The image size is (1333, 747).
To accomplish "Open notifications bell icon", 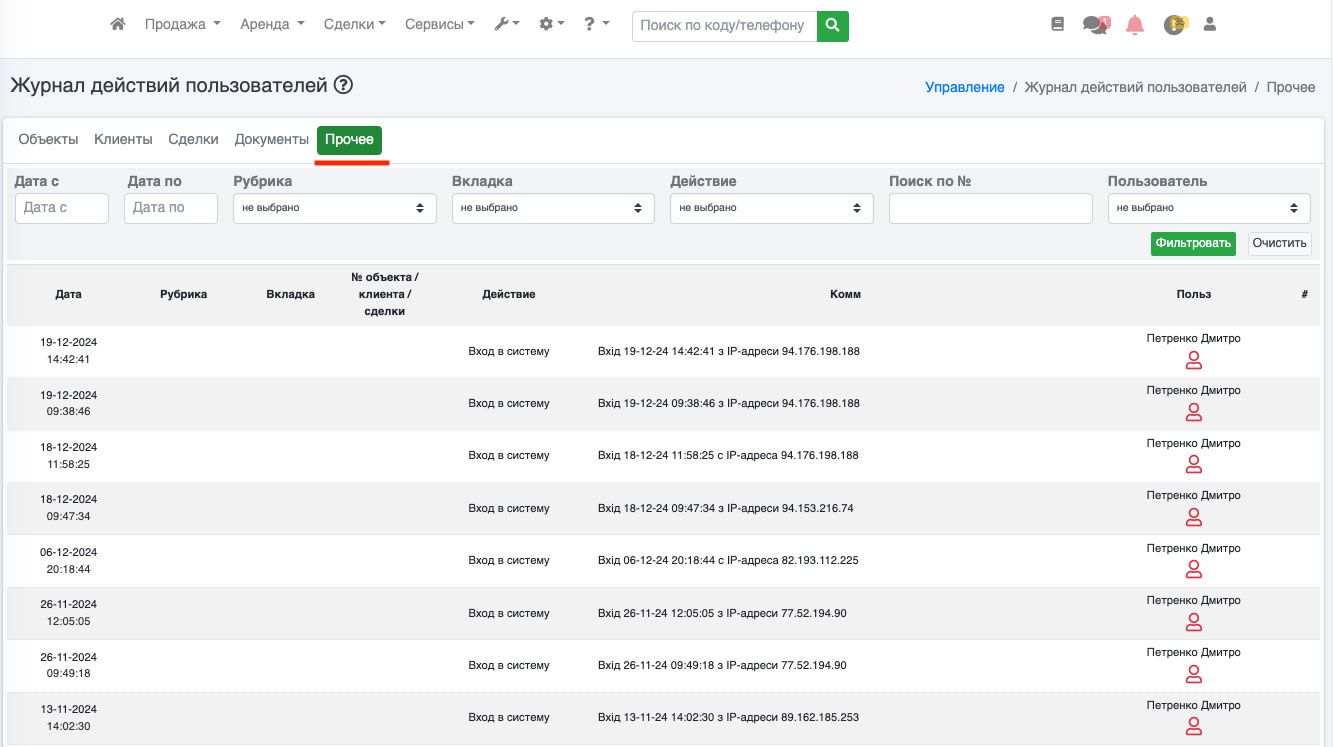I will pyautogui.click(x=1134, y=25).
